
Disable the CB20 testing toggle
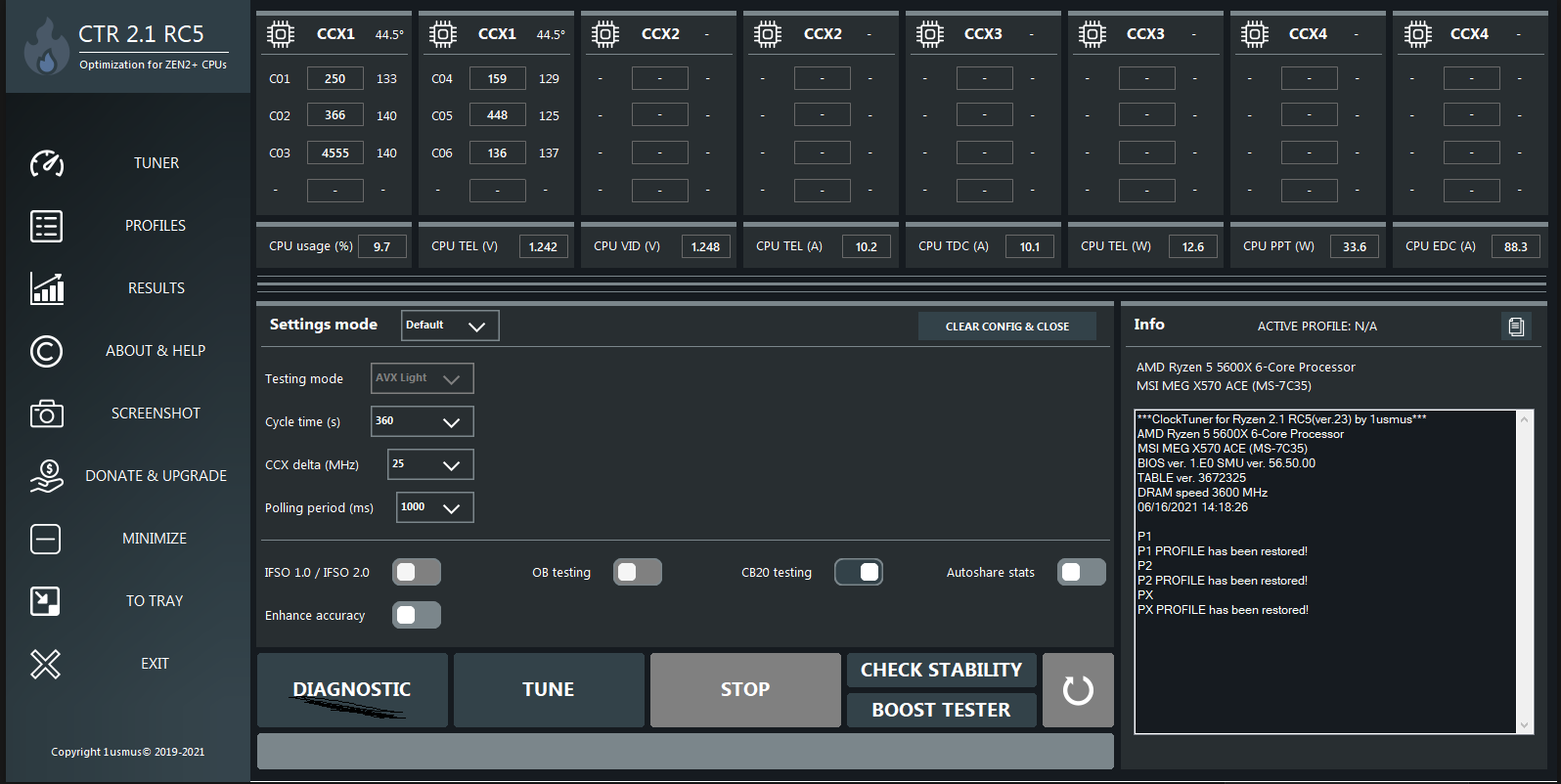(859, 572)
